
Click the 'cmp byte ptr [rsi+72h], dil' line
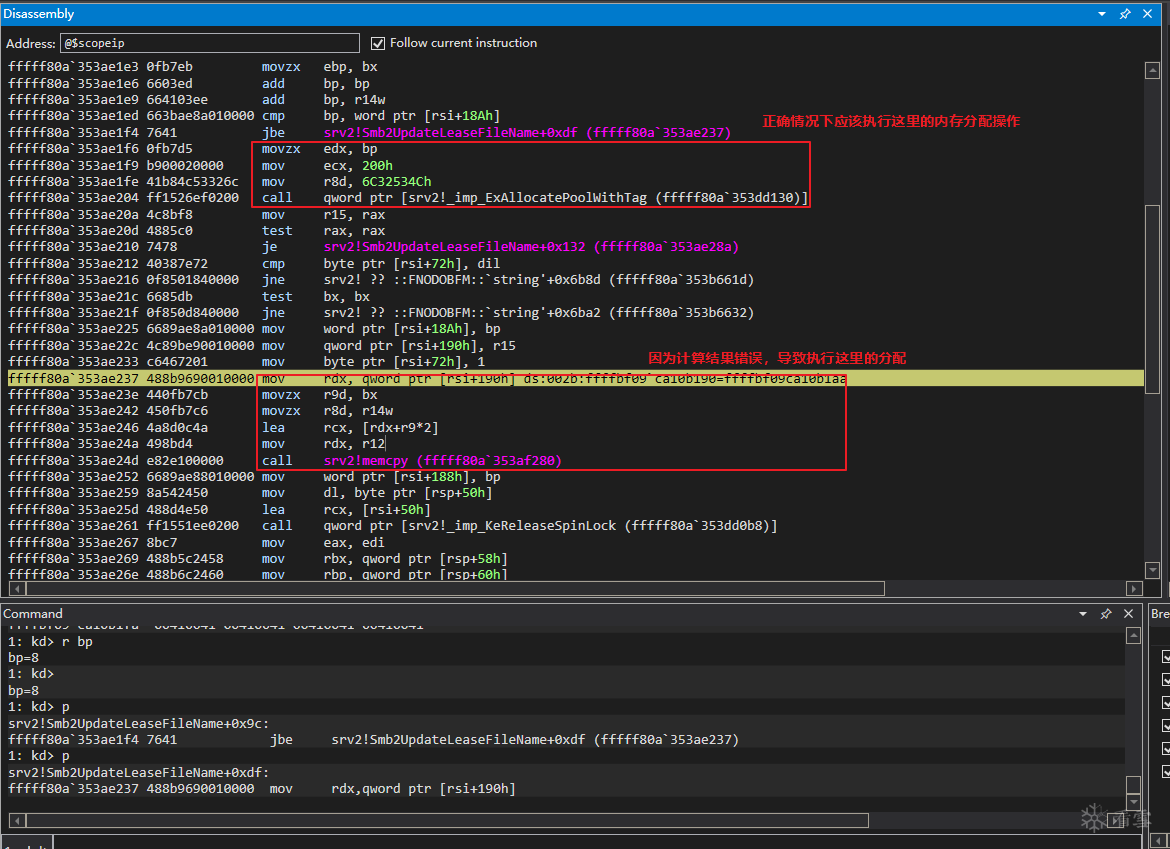pyautogui.click(x=254, y=263)
